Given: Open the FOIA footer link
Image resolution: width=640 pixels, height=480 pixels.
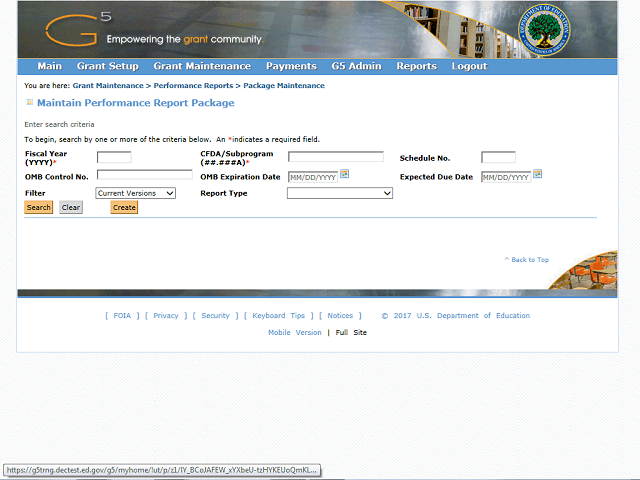Looking at the screenshot, I should tap(122, 316).
